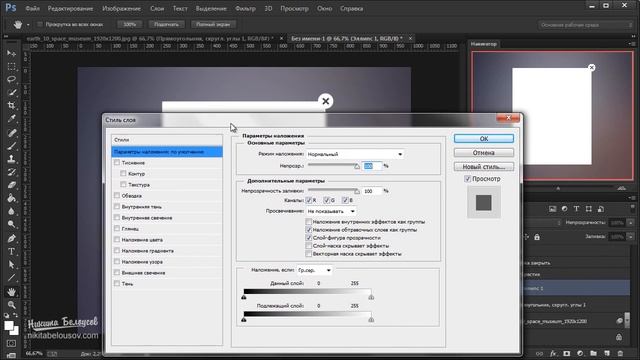Filter layers by type (T) icon
The image size is (640, 360).
(x=576, y=209)
